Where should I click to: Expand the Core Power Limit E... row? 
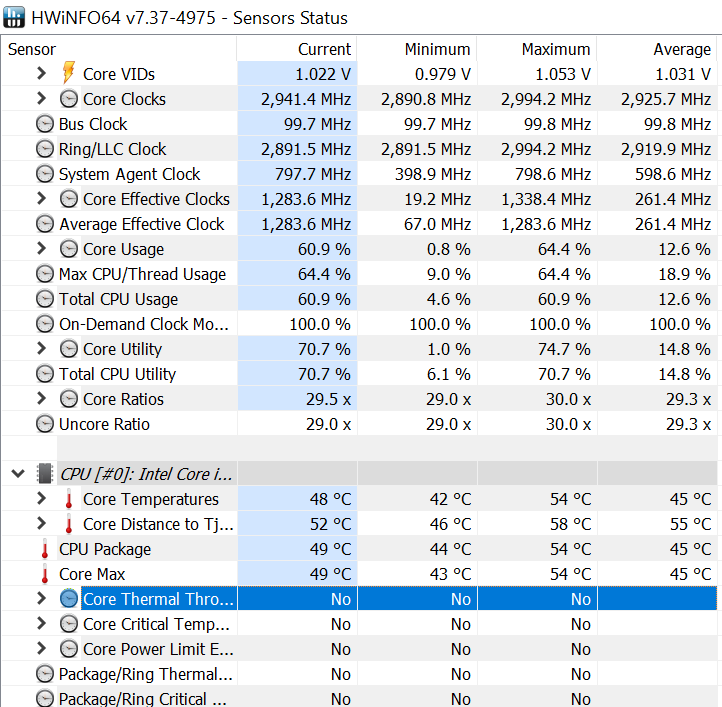[41, 648]
